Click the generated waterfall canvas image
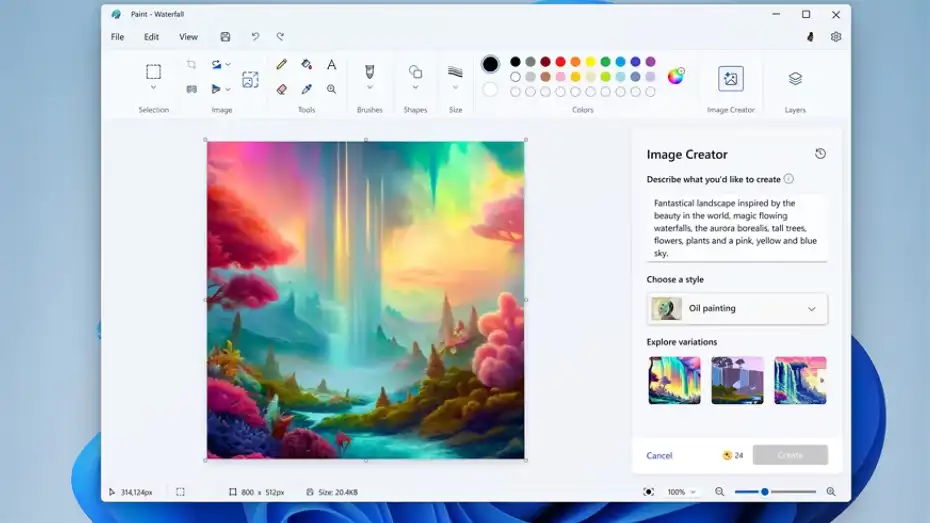 tap(365, 300)
